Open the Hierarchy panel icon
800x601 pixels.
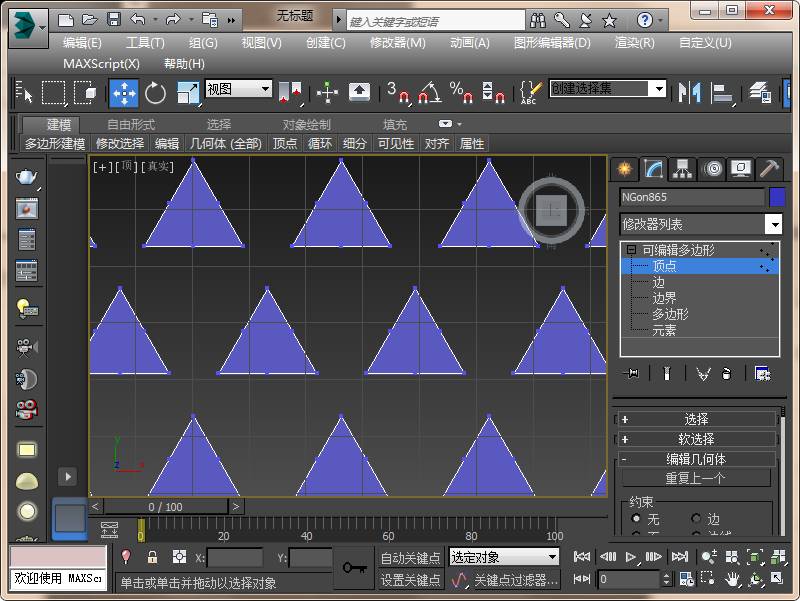tap(683, 168)
